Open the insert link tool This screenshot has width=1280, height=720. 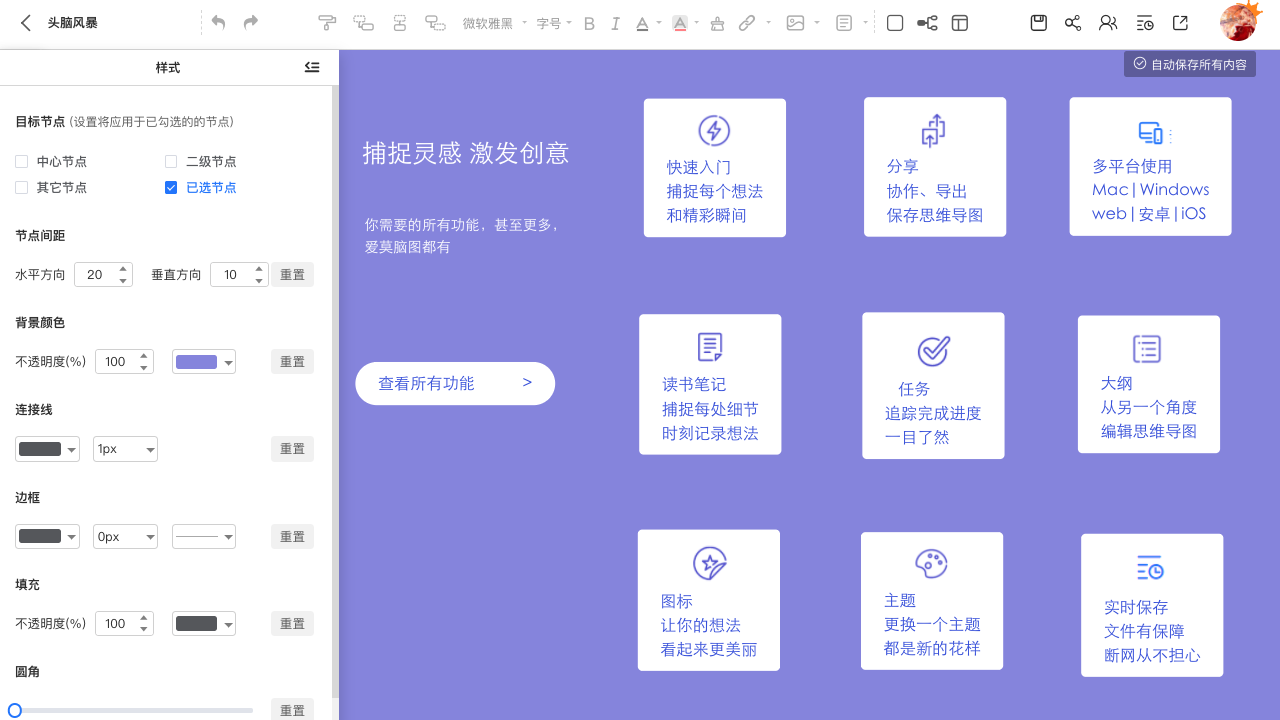(x=749, y=22)
